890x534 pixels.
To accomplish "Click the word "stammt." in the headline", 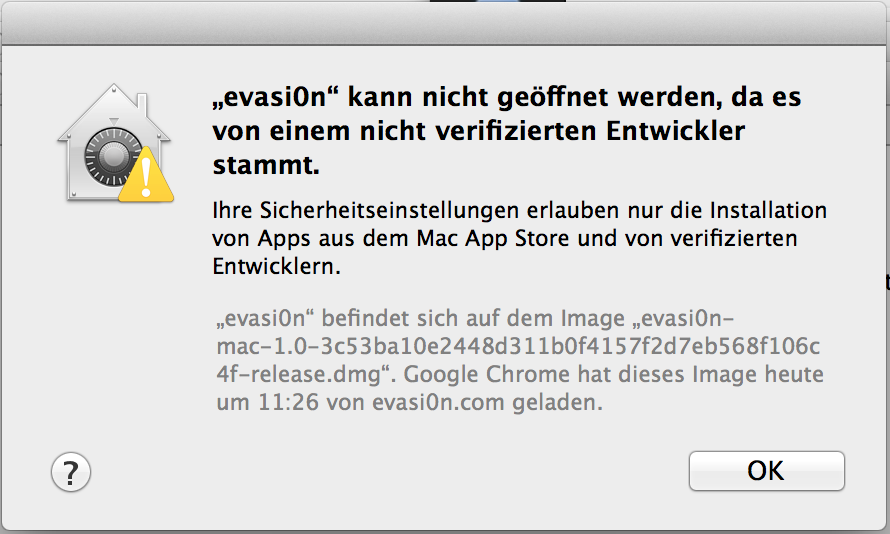I will click(x=266, y=165).
